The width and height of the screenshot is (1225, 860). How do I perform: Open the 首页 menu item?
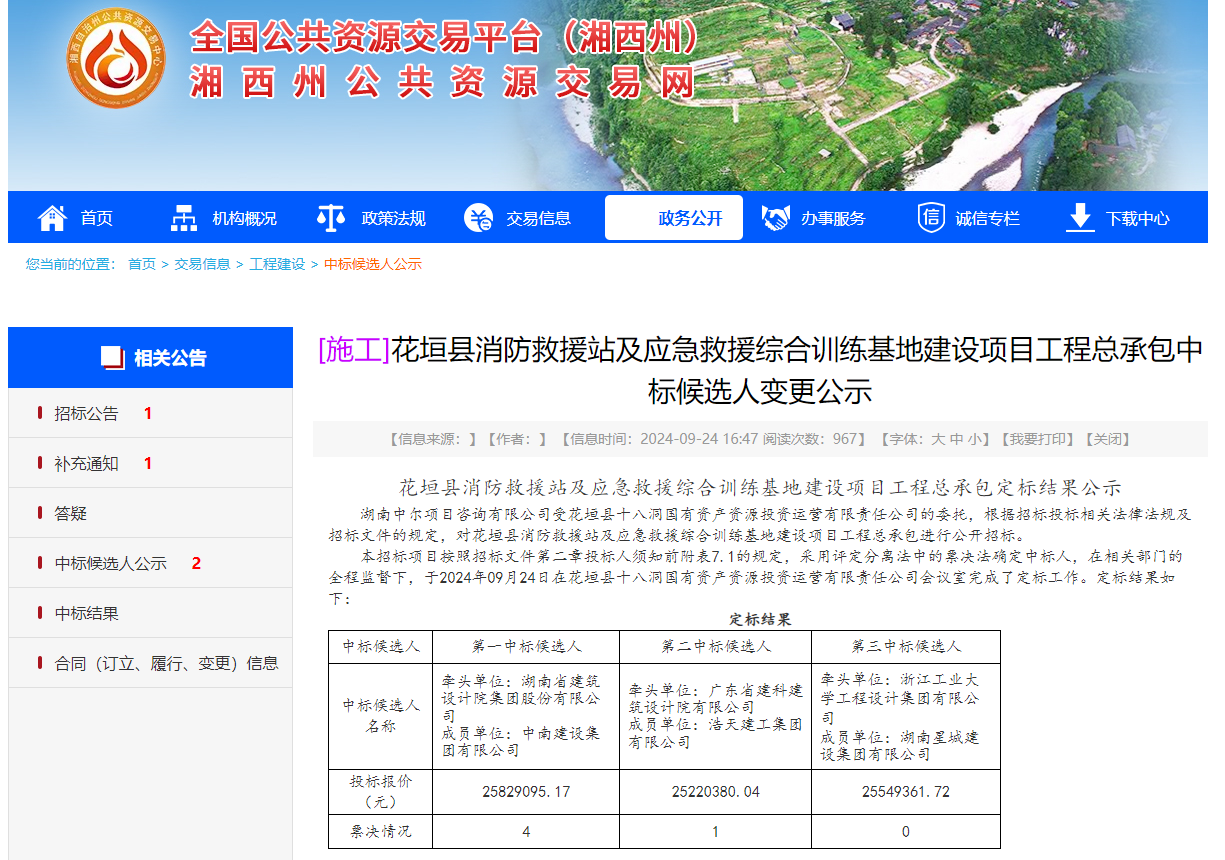(x=96, y=217)
